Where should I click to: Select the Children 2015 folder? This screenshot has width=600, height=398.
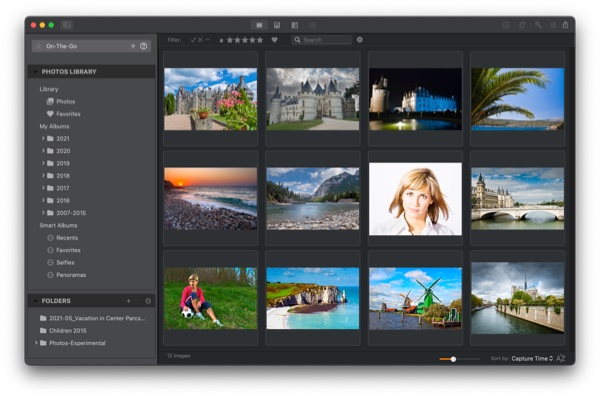[x=63, y=331]
